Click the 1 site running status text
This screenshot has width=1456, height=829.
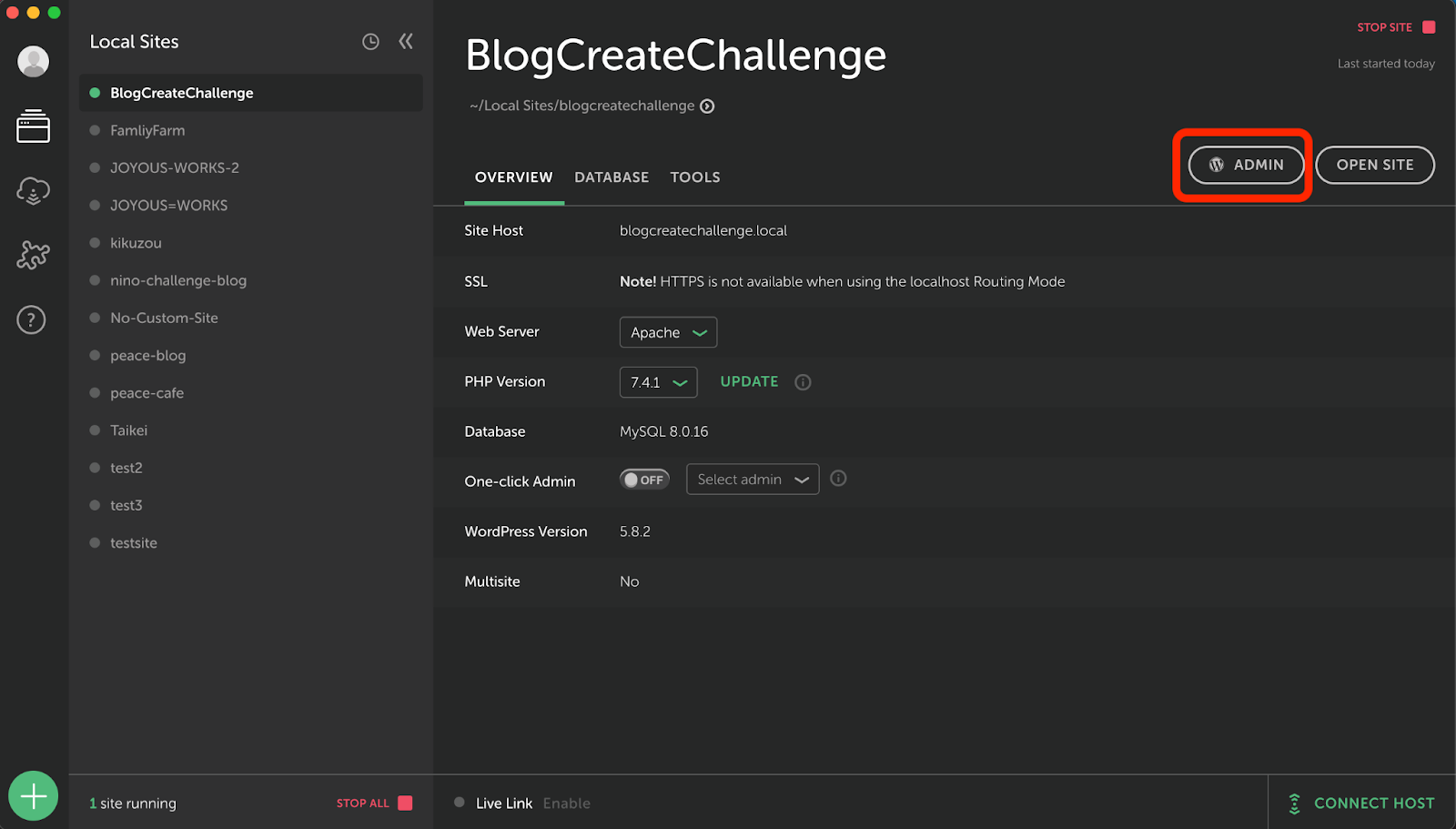133,804
